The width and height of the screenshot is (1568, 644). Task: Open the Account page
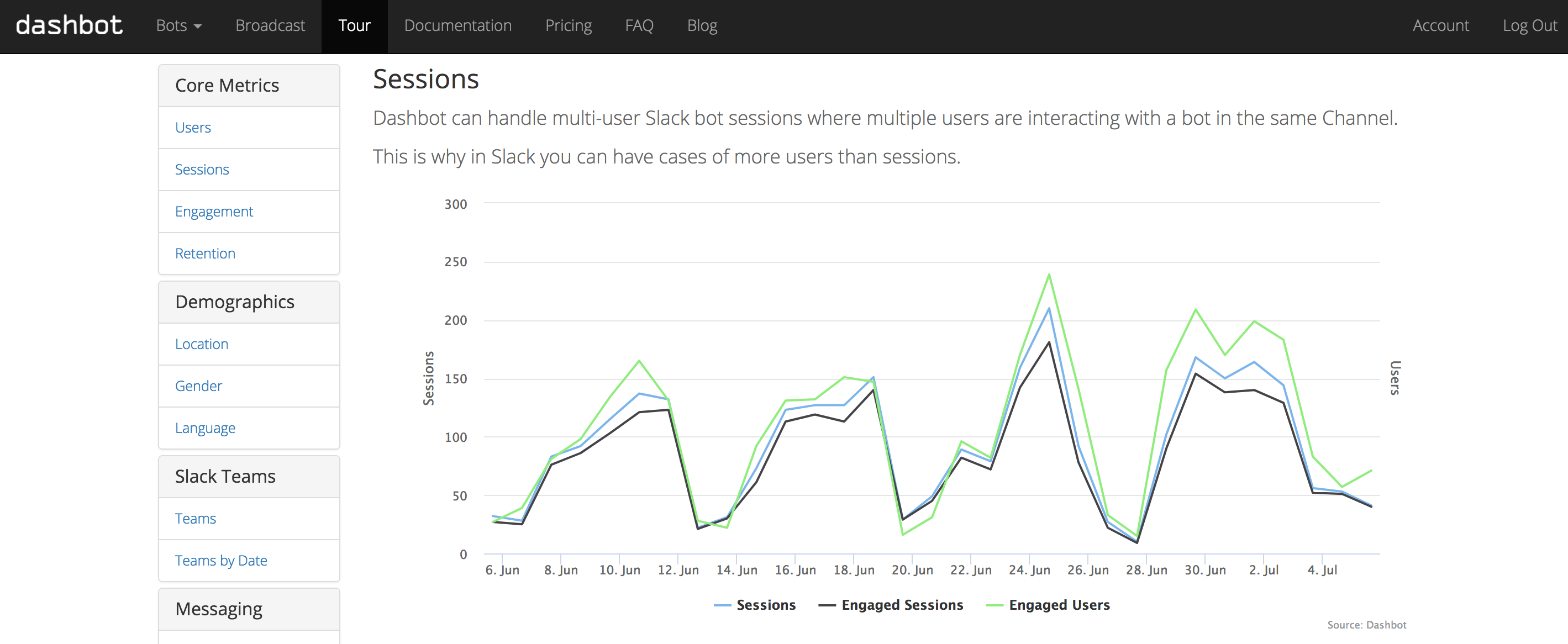tap(1440, 25)
